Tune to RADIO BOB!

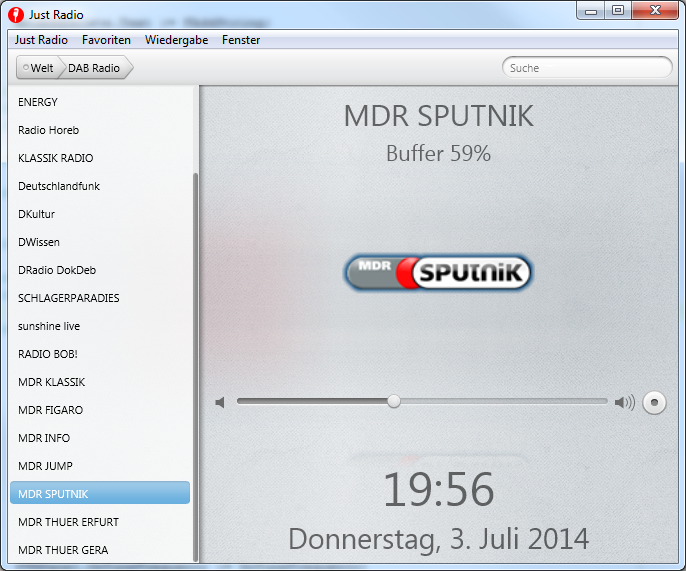click(100, 354)
